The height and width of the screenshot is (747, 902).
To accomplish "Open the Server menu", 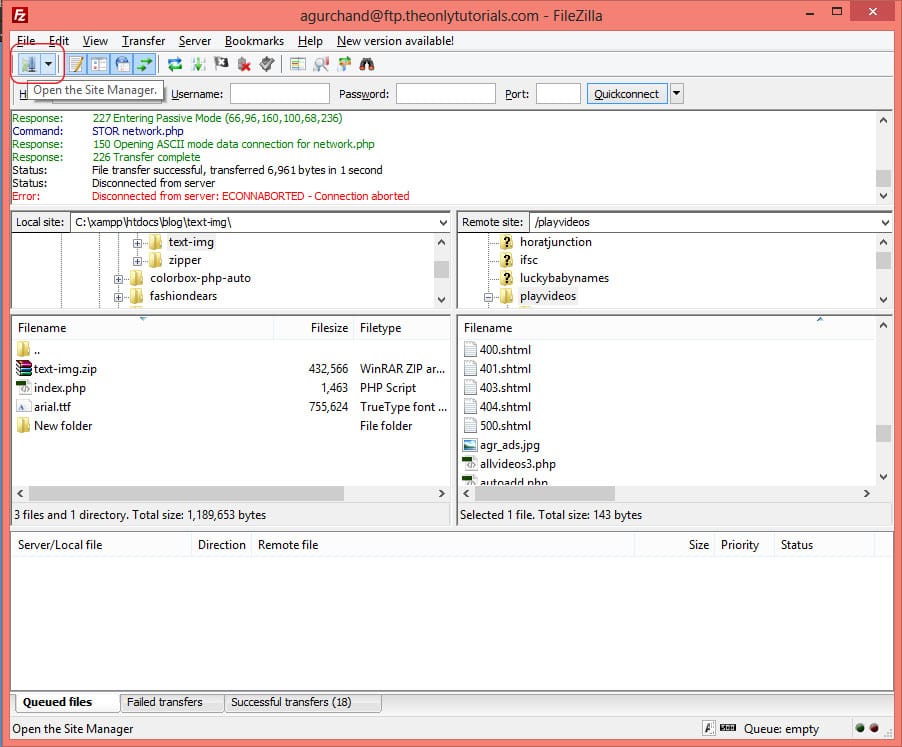I will point(194,41).
